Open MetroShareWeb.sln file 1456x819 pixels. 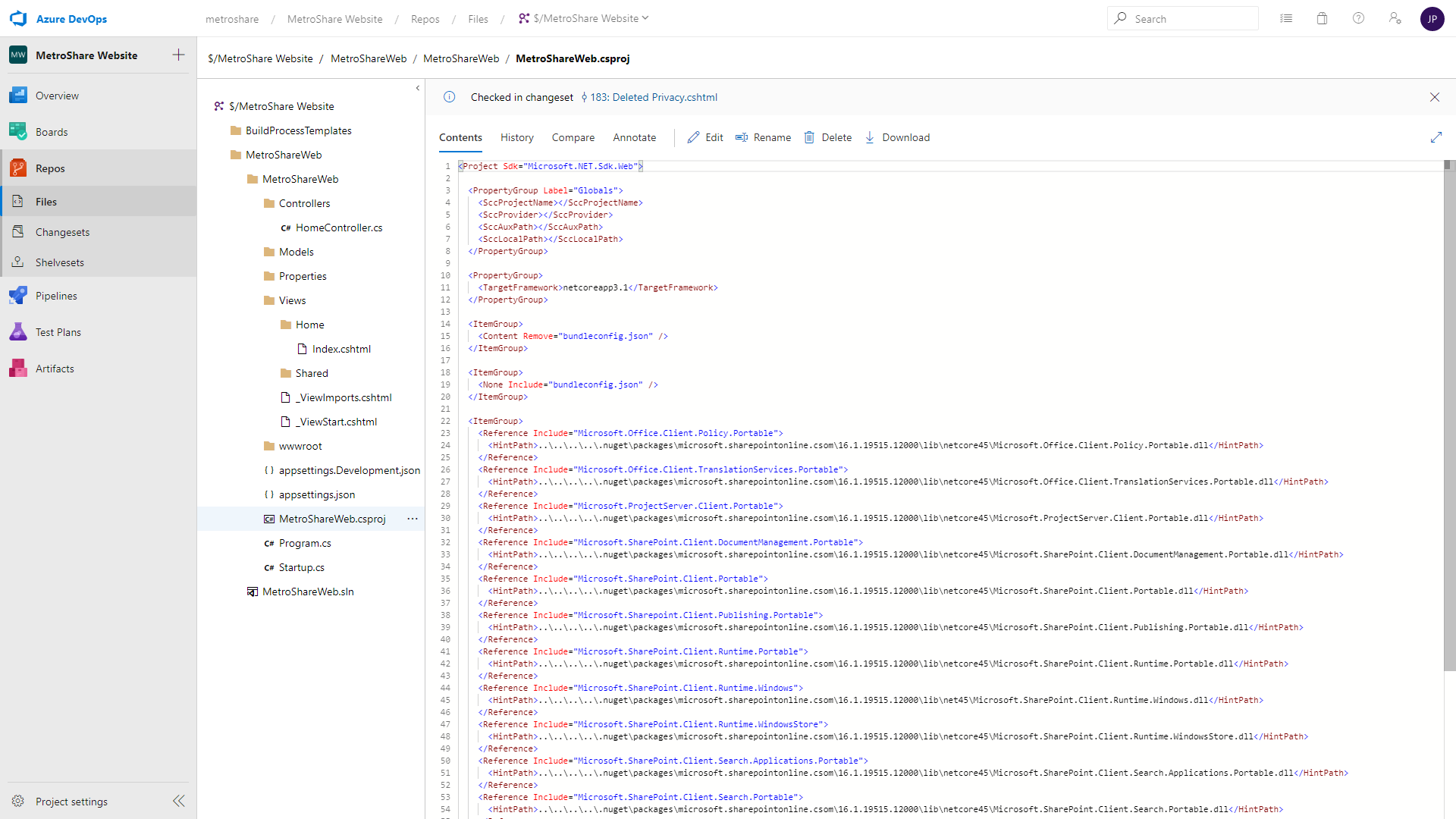click(307, 591)
